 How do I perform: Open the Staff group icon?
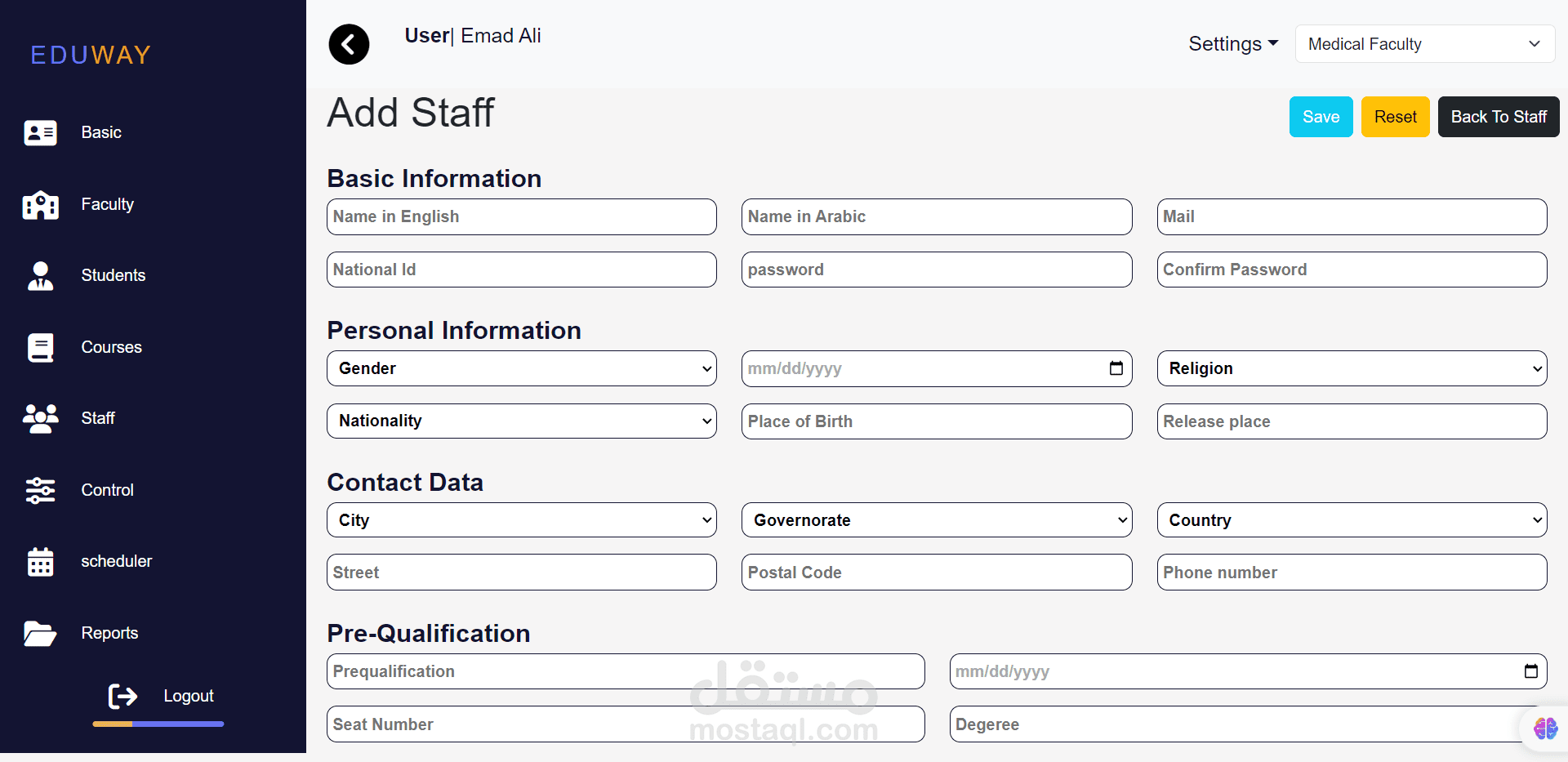(40, 418)
